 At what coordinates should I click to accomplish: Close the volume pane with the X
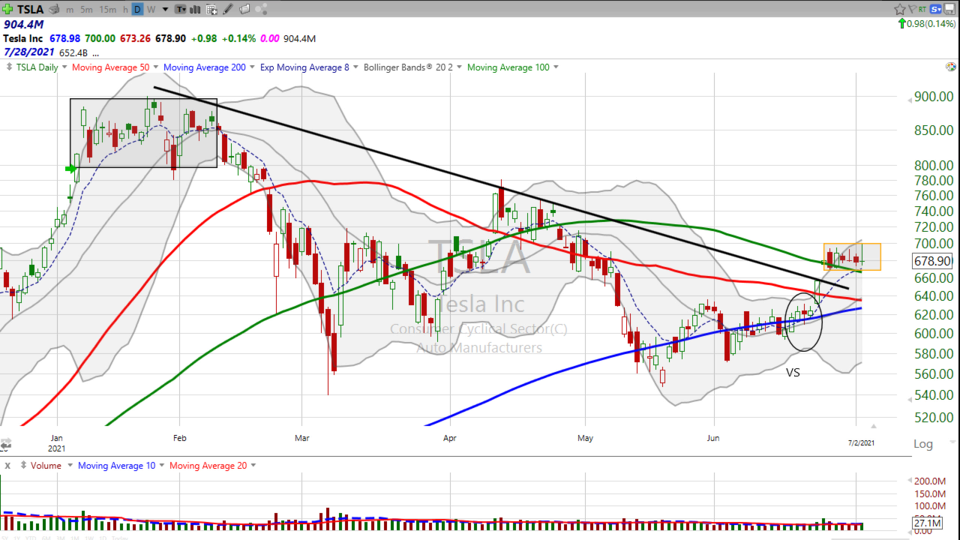coord(7,466)
